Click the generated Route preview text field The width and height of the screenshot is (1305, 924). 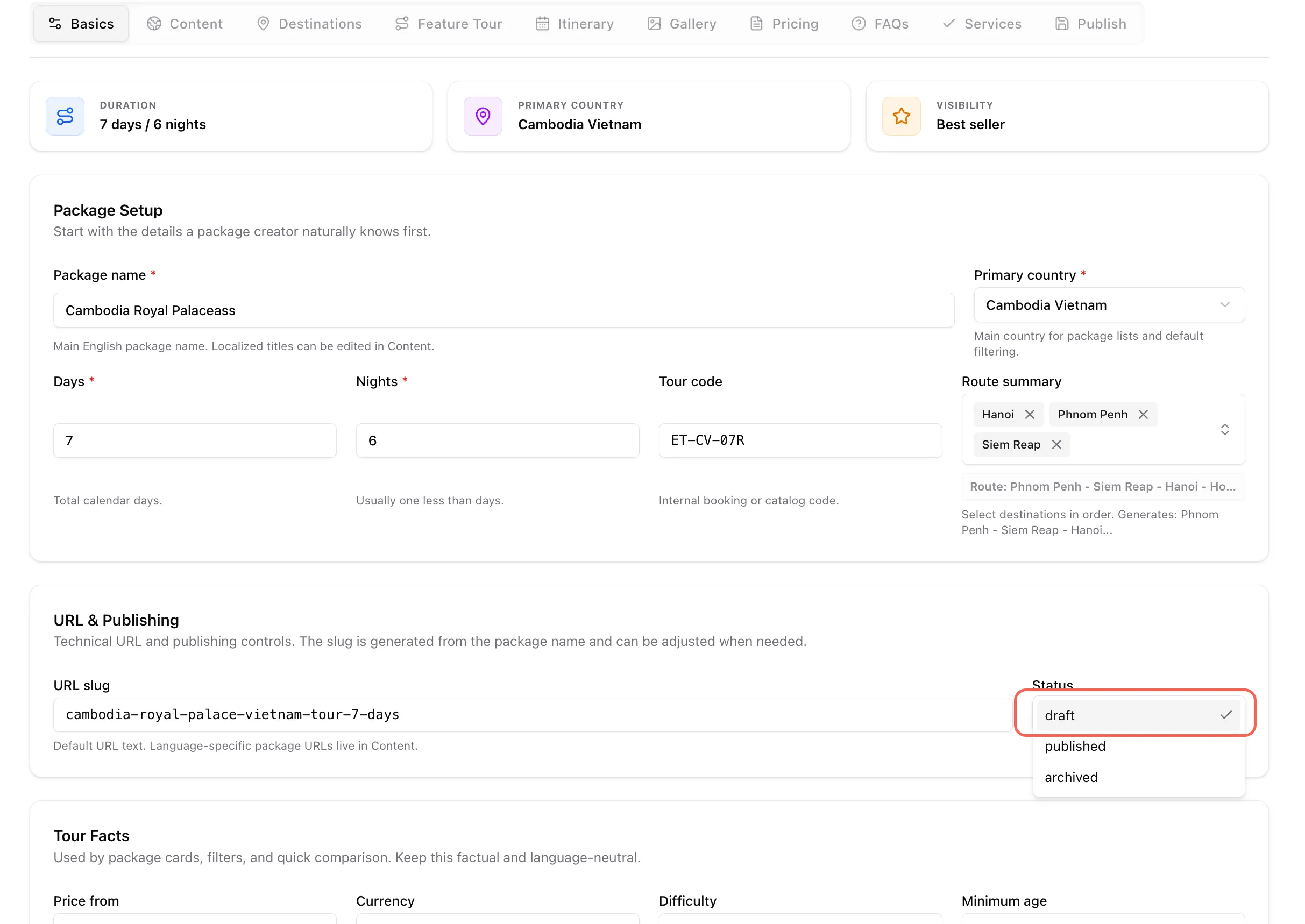(x=1103, y=486)
